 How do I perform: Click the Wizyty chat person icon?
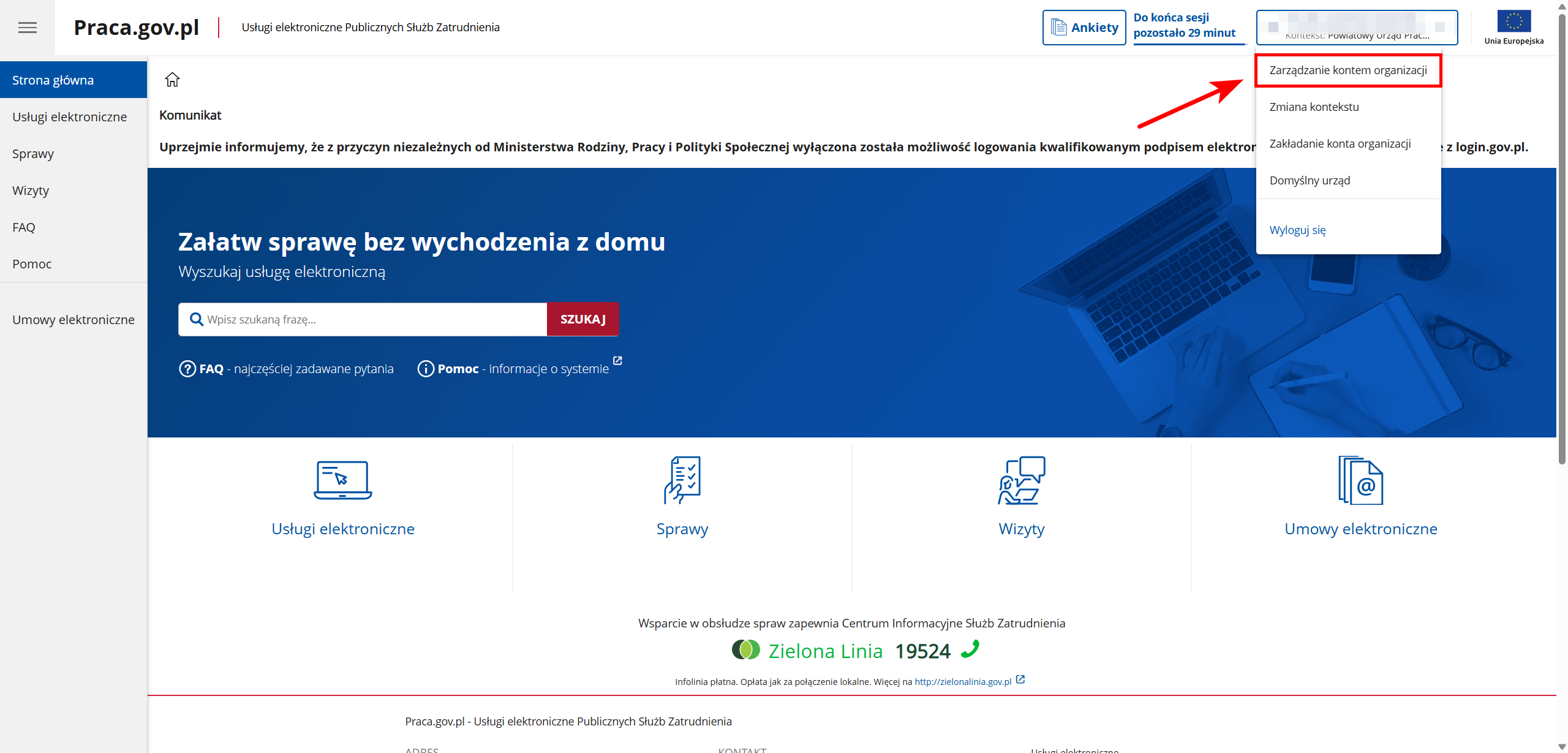coord(1022,480)
